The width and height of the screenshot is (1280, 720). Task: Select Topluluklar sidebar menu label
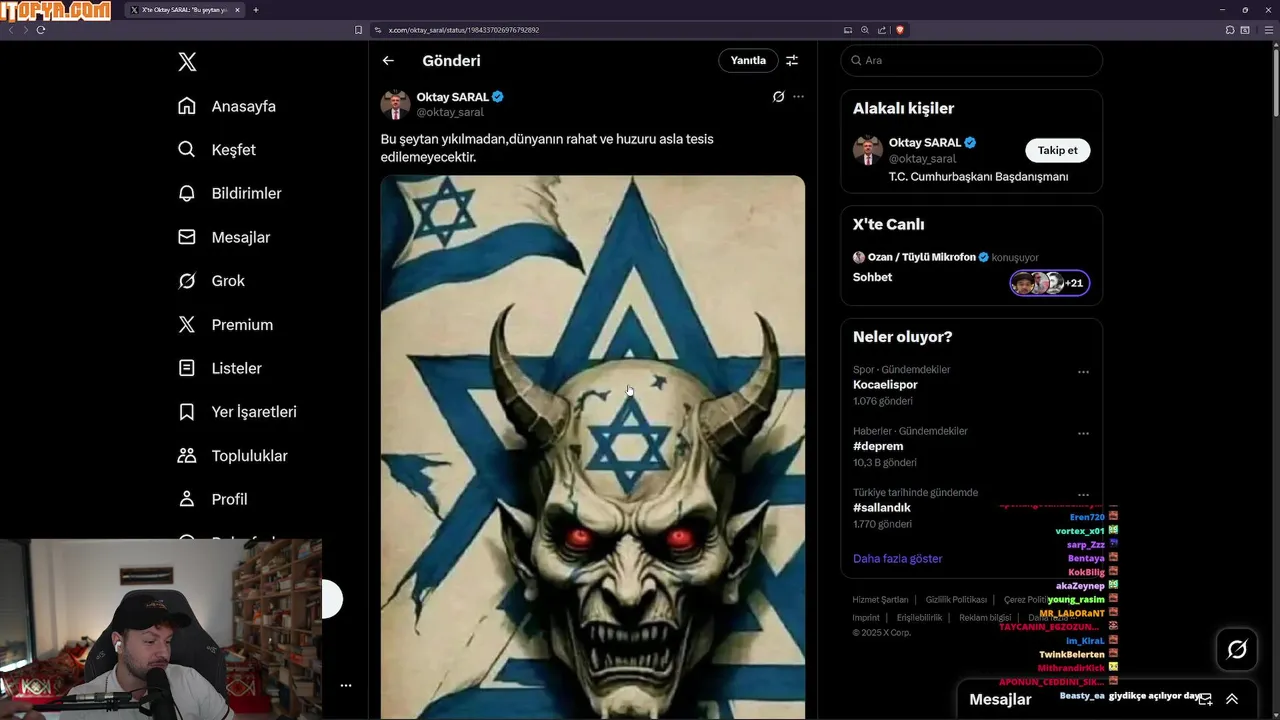tap(249, 456)
